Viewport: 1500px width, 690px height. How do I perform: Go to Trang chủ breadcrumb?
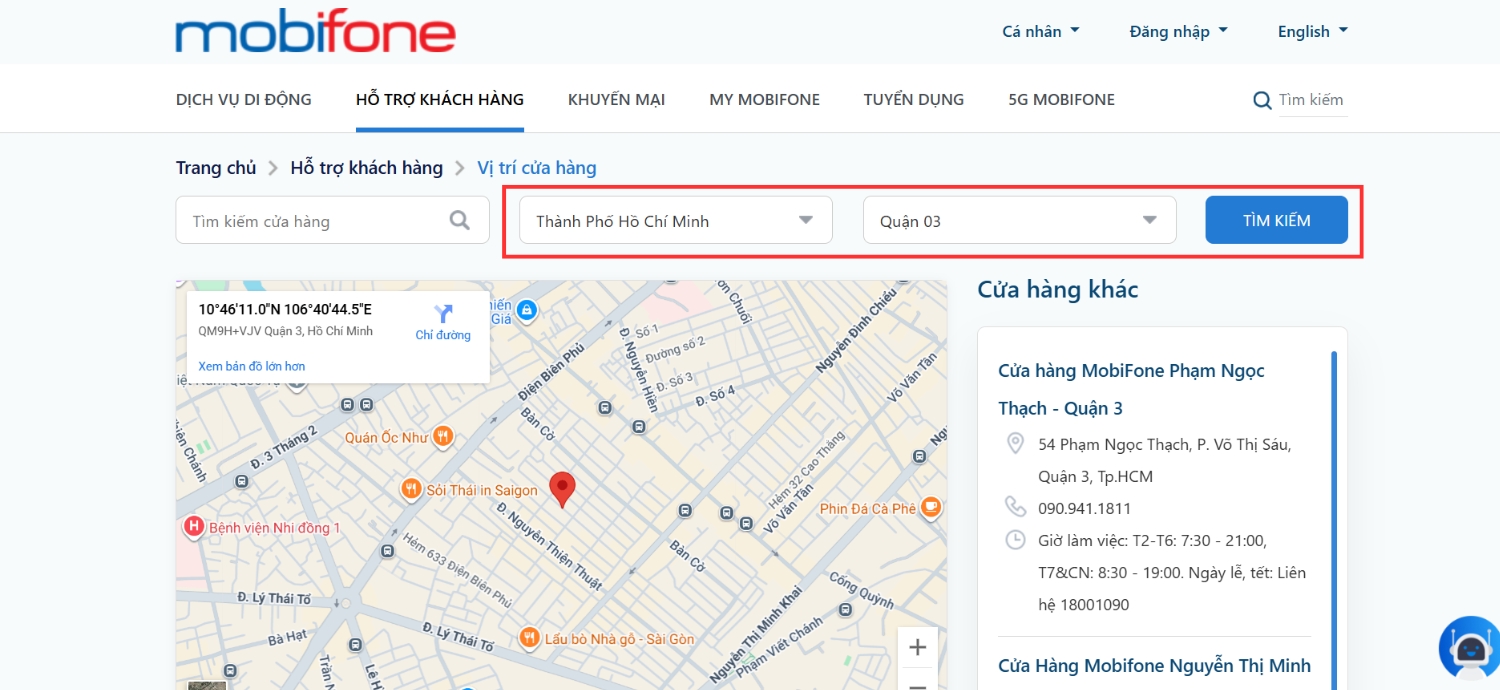(x=216, y=168)
